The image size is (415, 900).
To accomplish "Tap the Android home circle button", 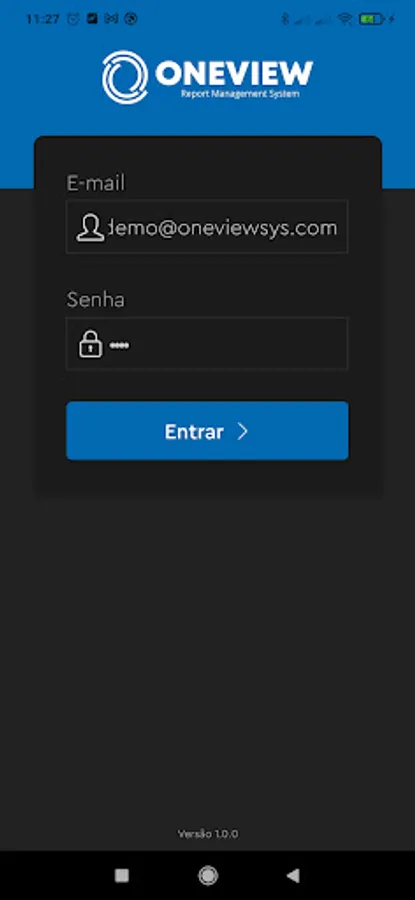I will pyautogui.click(x=208, y=875).
